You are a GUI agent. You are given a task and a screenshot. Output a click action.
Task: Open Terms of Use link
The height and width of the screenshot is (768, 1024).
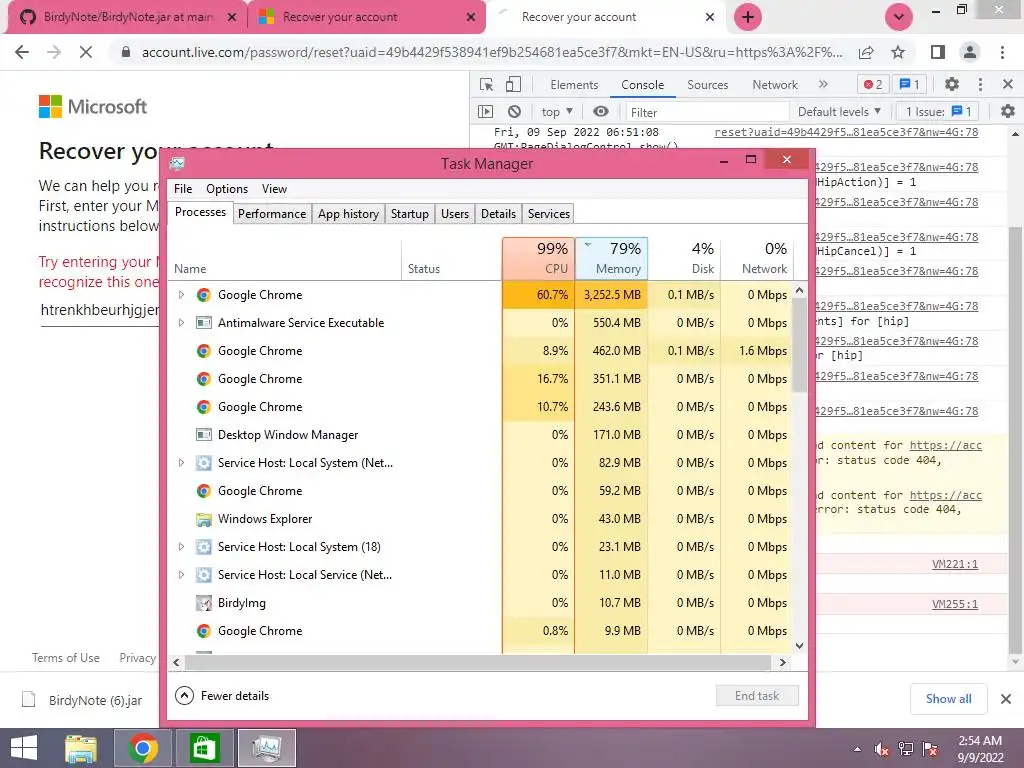pyautogui.click(x=66, y=658)
